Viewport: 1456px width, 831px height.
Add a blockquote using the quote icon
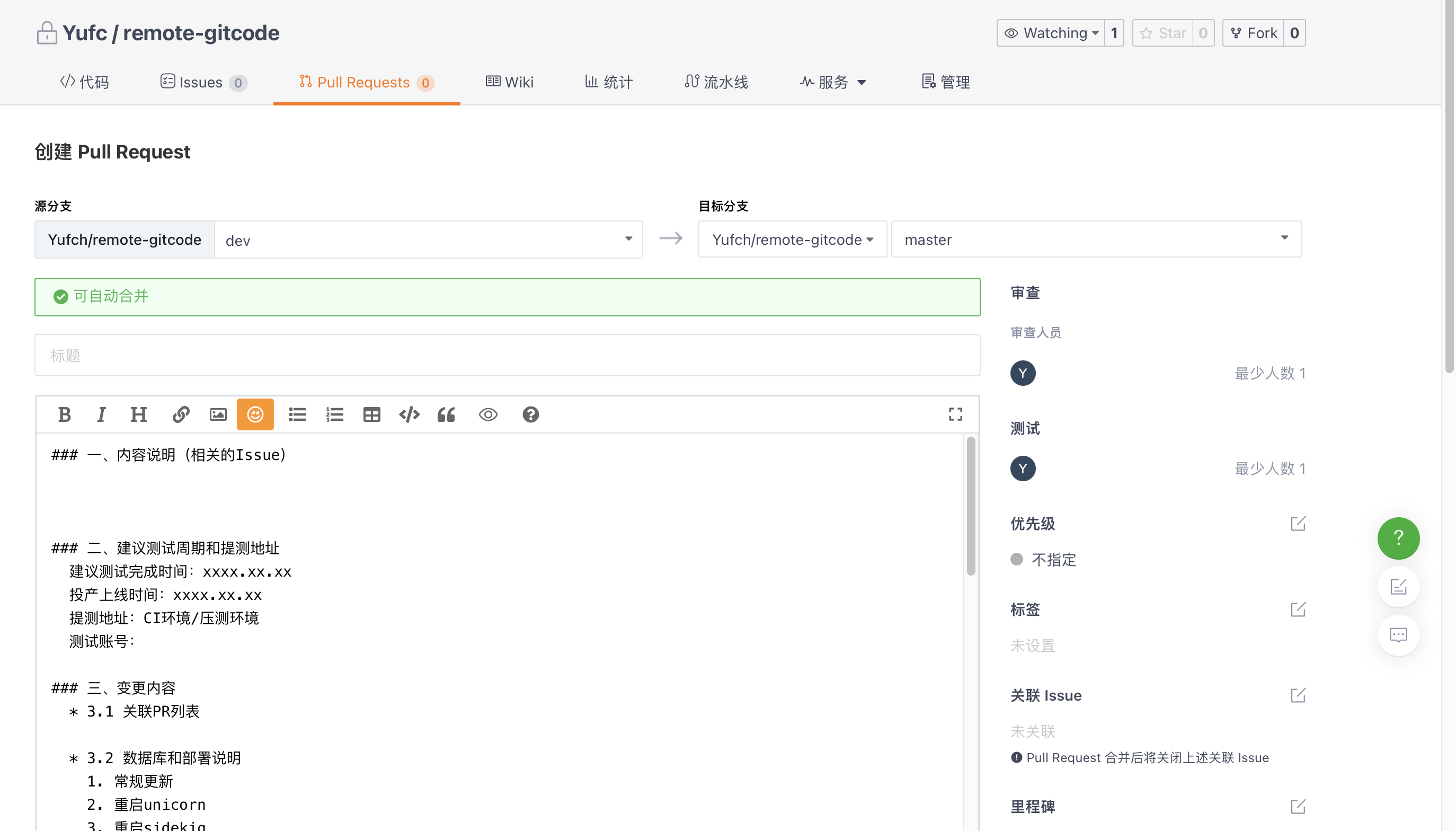pos(446,414)
